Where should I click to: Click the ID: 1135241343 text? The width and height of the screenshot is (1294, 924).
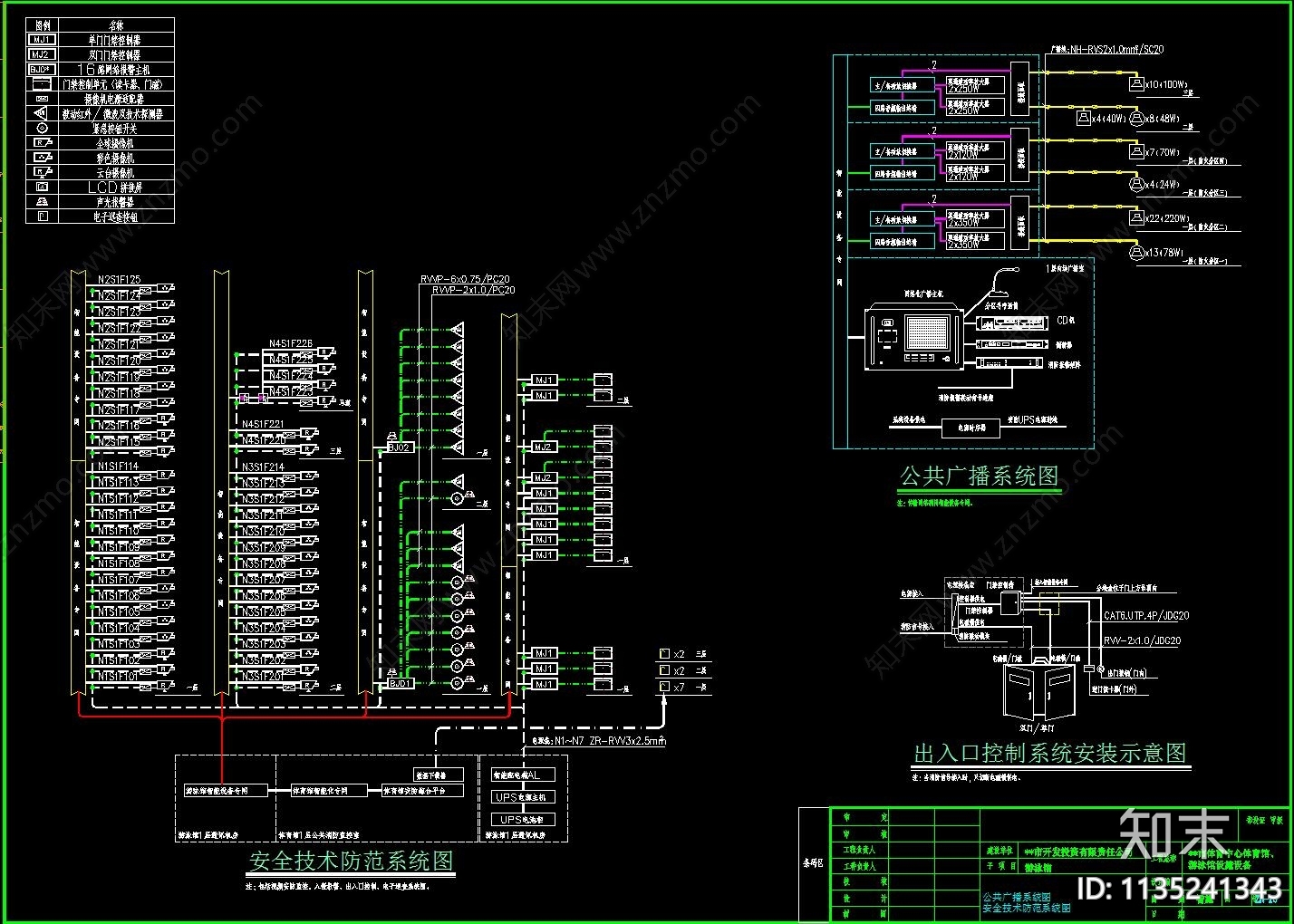pyautogui.click(x=1179, y=888)
